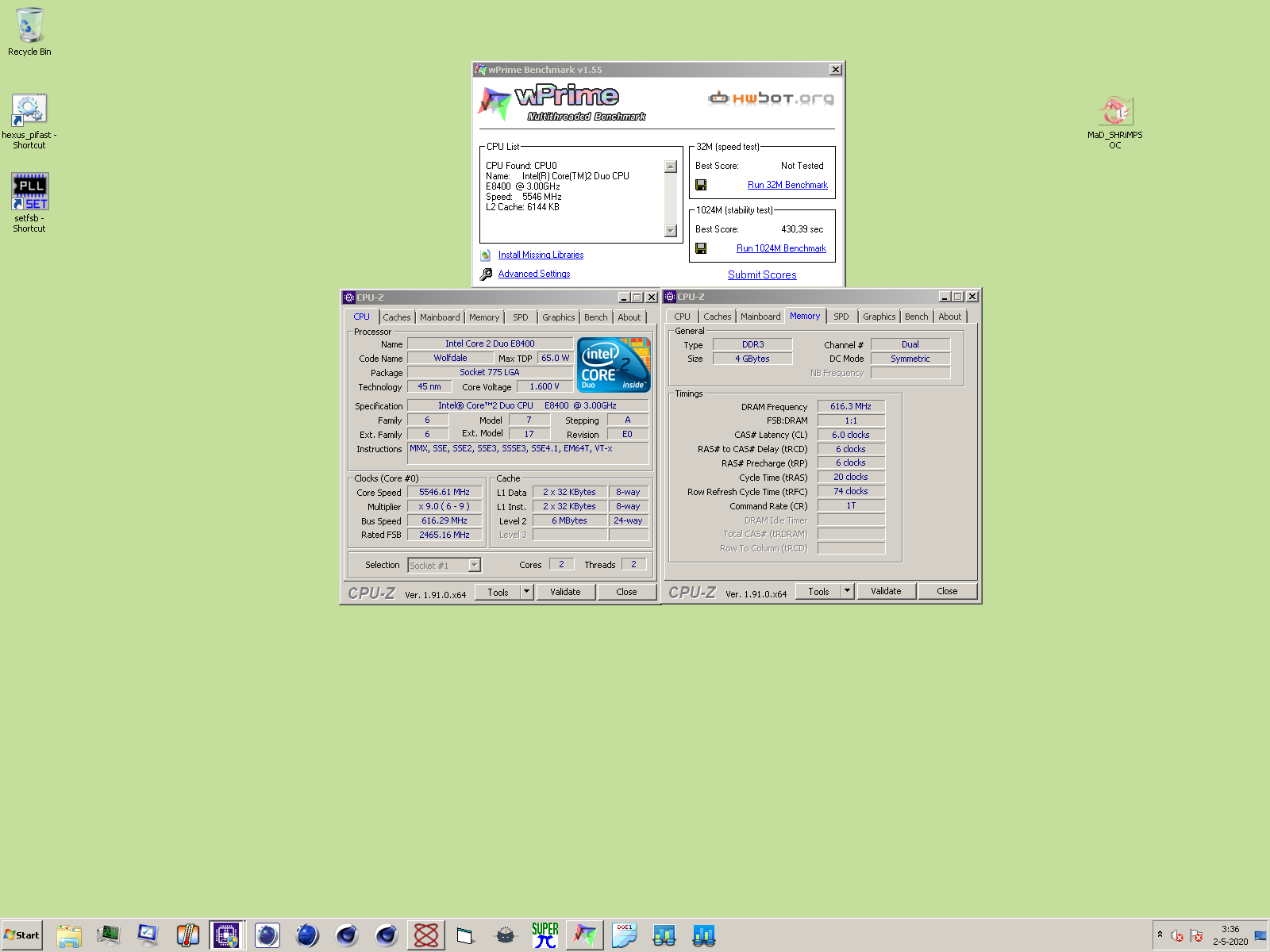Switch to Caches tab in left CPU-Z
This screenshot has width=1270, height=952.
397,317
